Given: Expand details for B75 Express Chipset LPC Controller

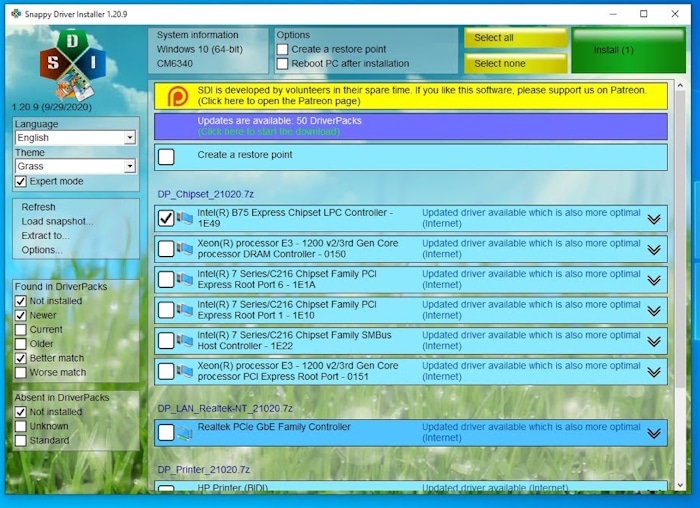Looking at the screenshot, I should [654, 219].
